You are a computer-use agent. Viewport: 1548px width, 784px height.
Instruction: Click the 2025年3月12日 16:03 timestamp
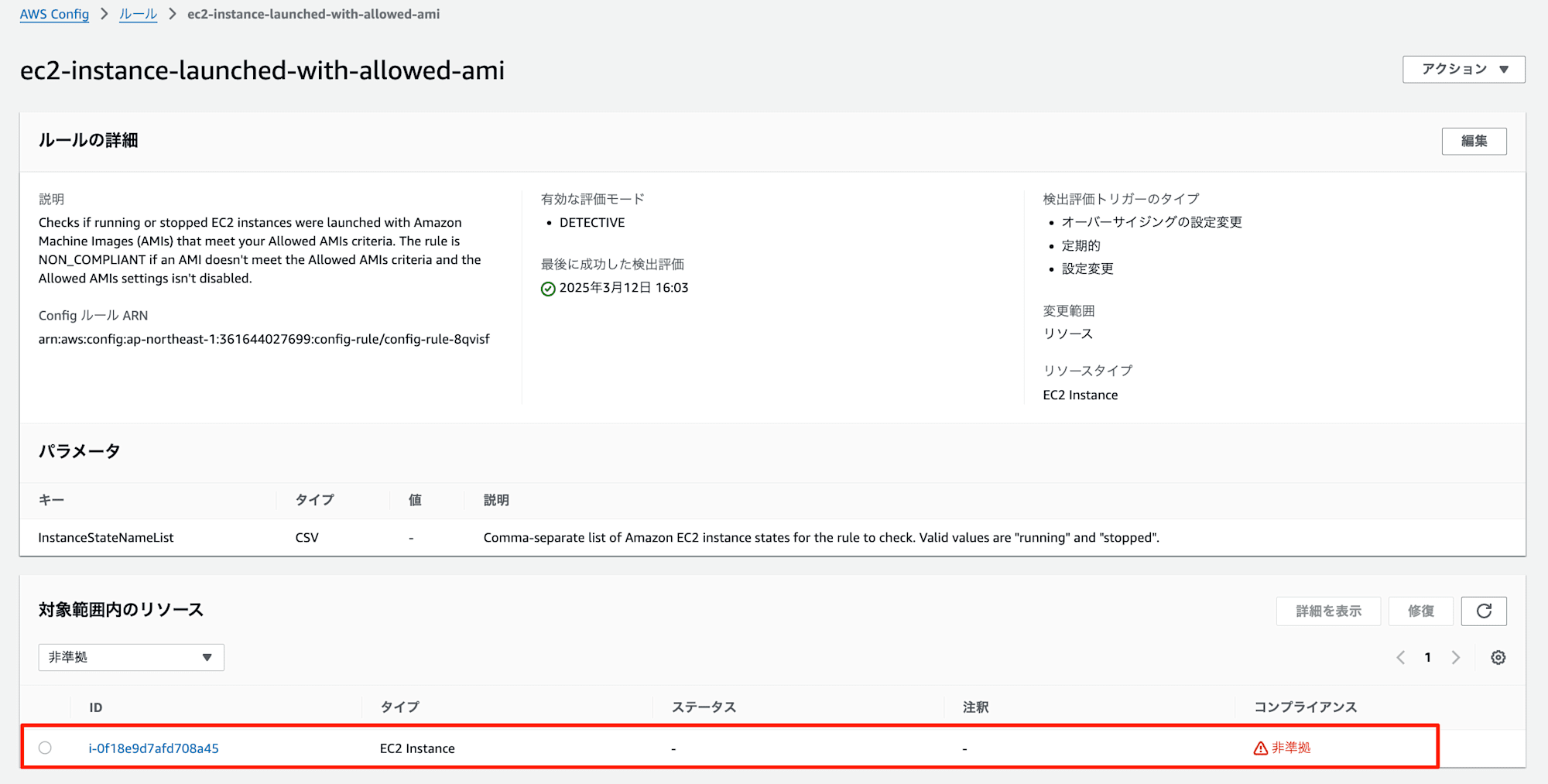(624, 288)
